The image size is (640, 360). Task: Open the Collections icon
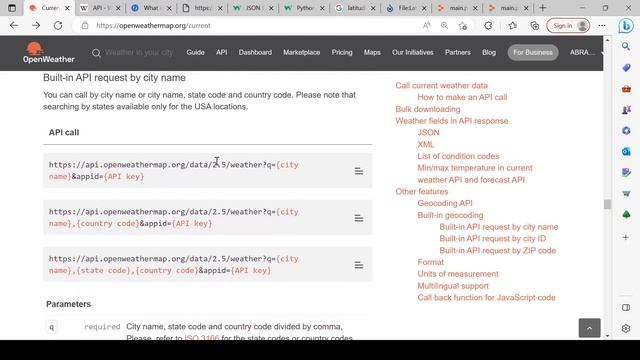coord(534,25)
